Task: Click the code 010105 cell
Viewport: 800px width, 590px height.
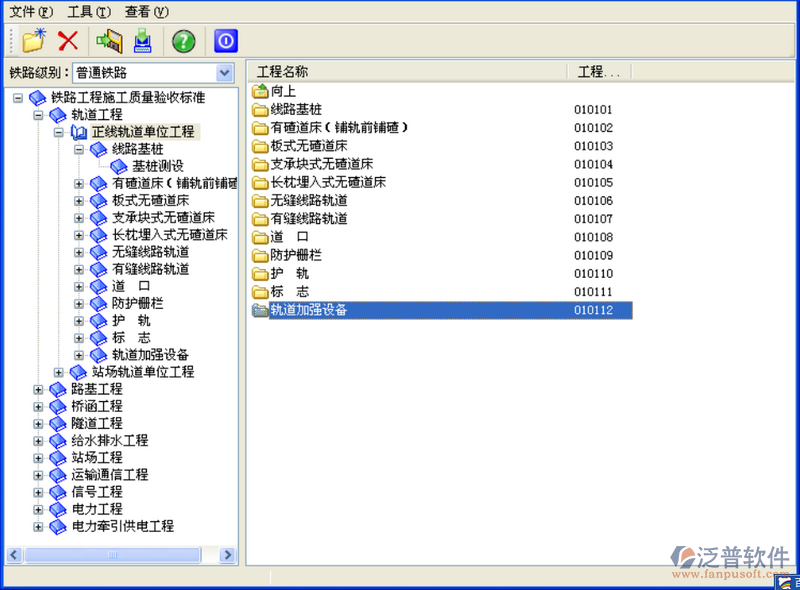Action: point(593,183)
